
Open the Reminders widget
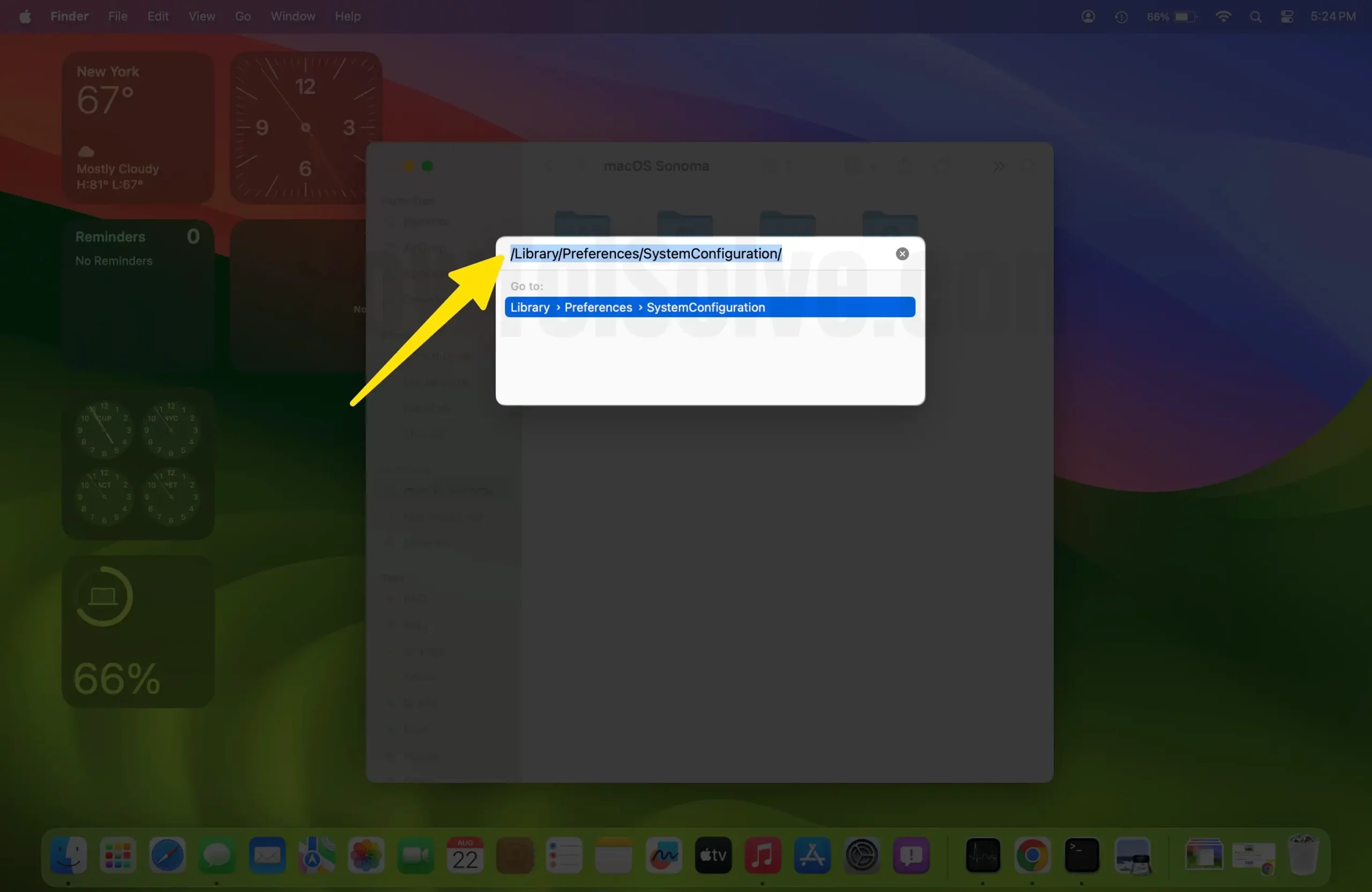pyautogui.click(x=138, y=295)
